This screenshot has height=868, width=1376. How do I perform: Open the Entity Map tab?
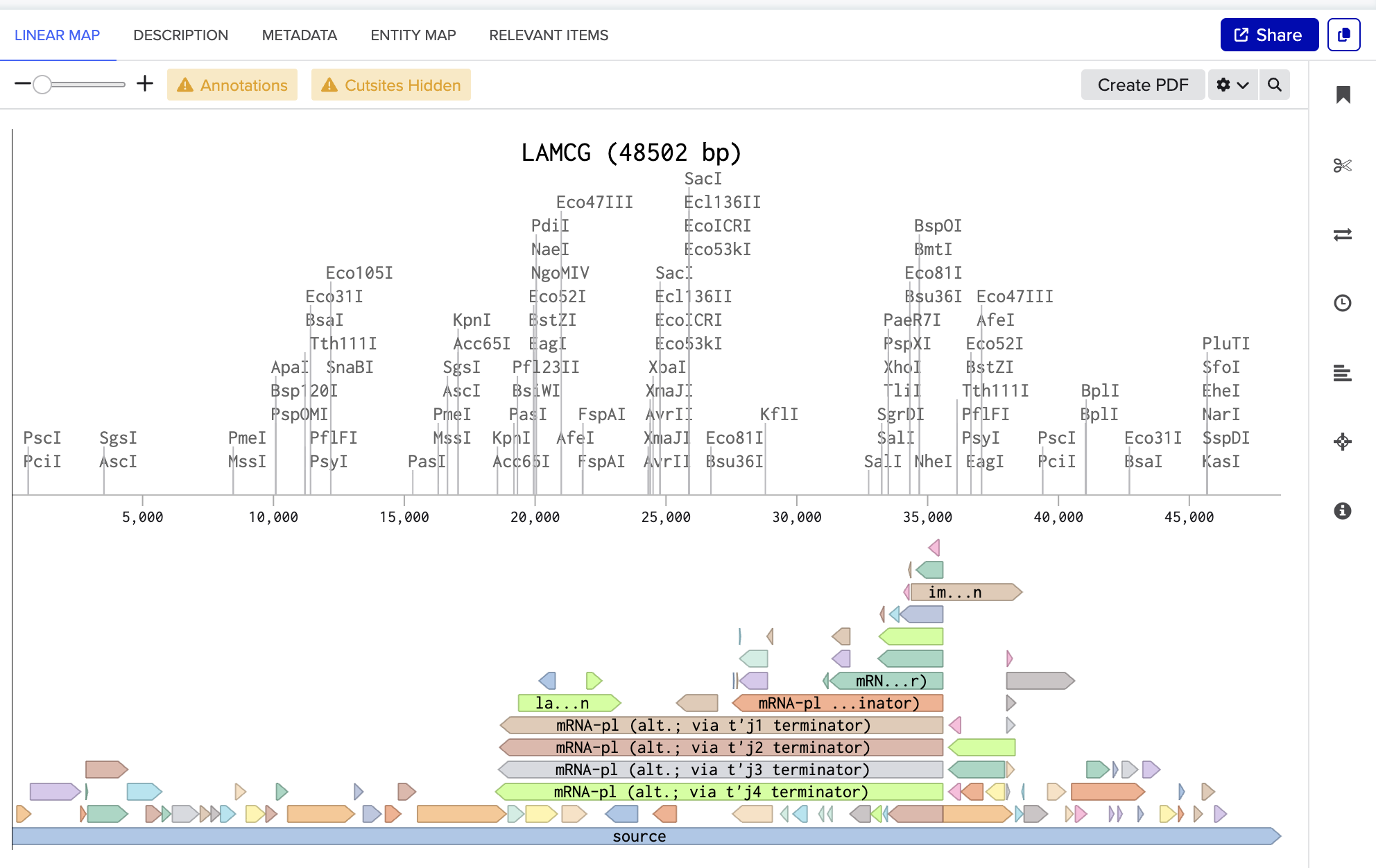click(413, 35)
